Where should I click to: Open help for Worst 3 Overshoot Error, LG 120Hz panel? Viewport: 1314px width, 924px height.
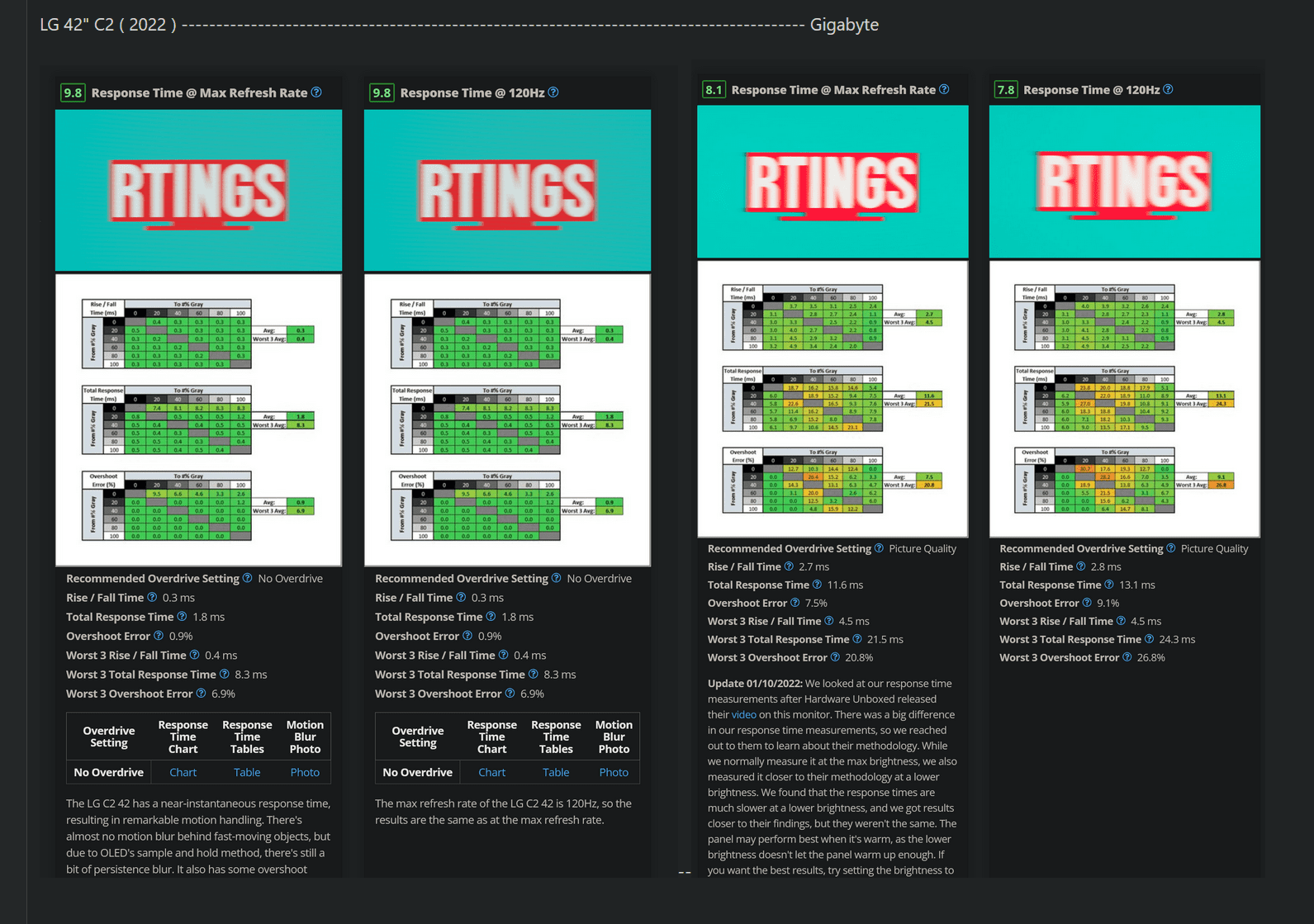click(510, 693)
